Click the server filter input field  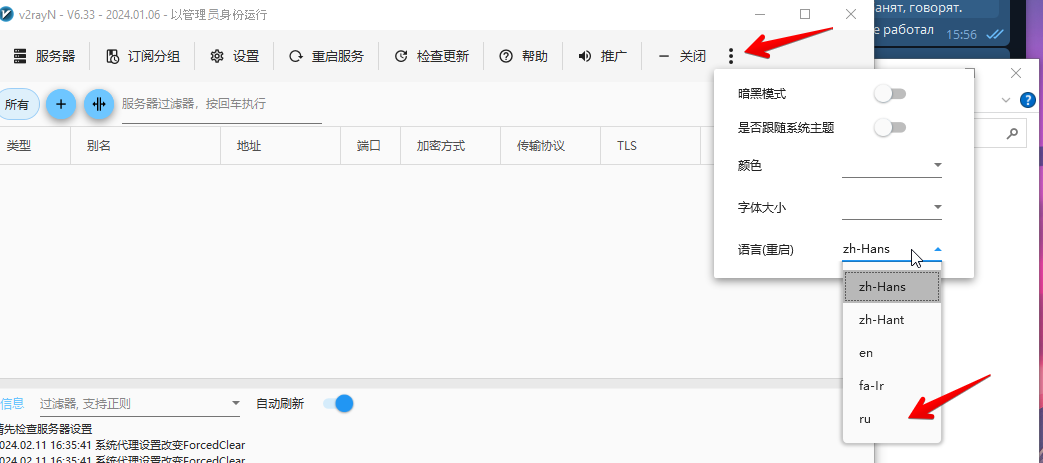pyautogui.click(x=220, y=104)
